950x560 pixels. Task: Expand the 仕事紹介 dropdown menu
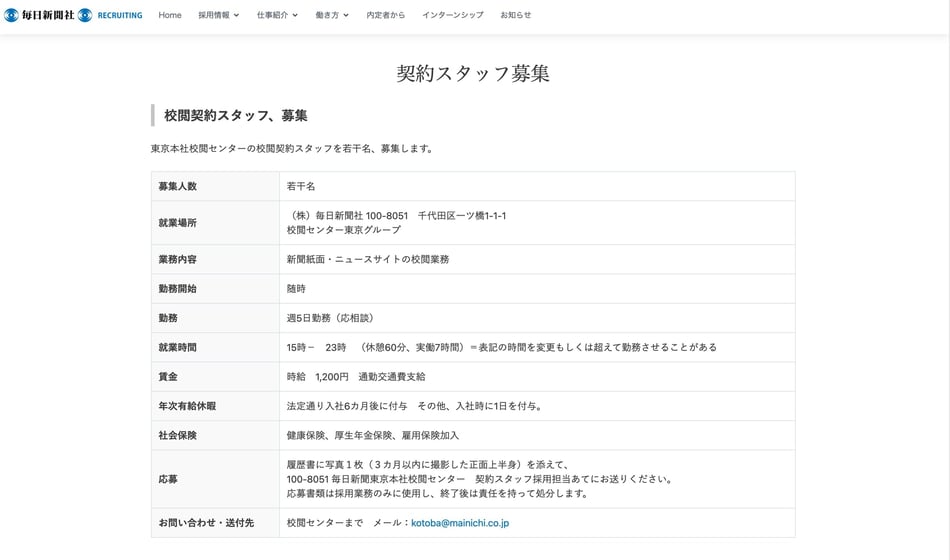pyautogui.click(x=277, y=15)
